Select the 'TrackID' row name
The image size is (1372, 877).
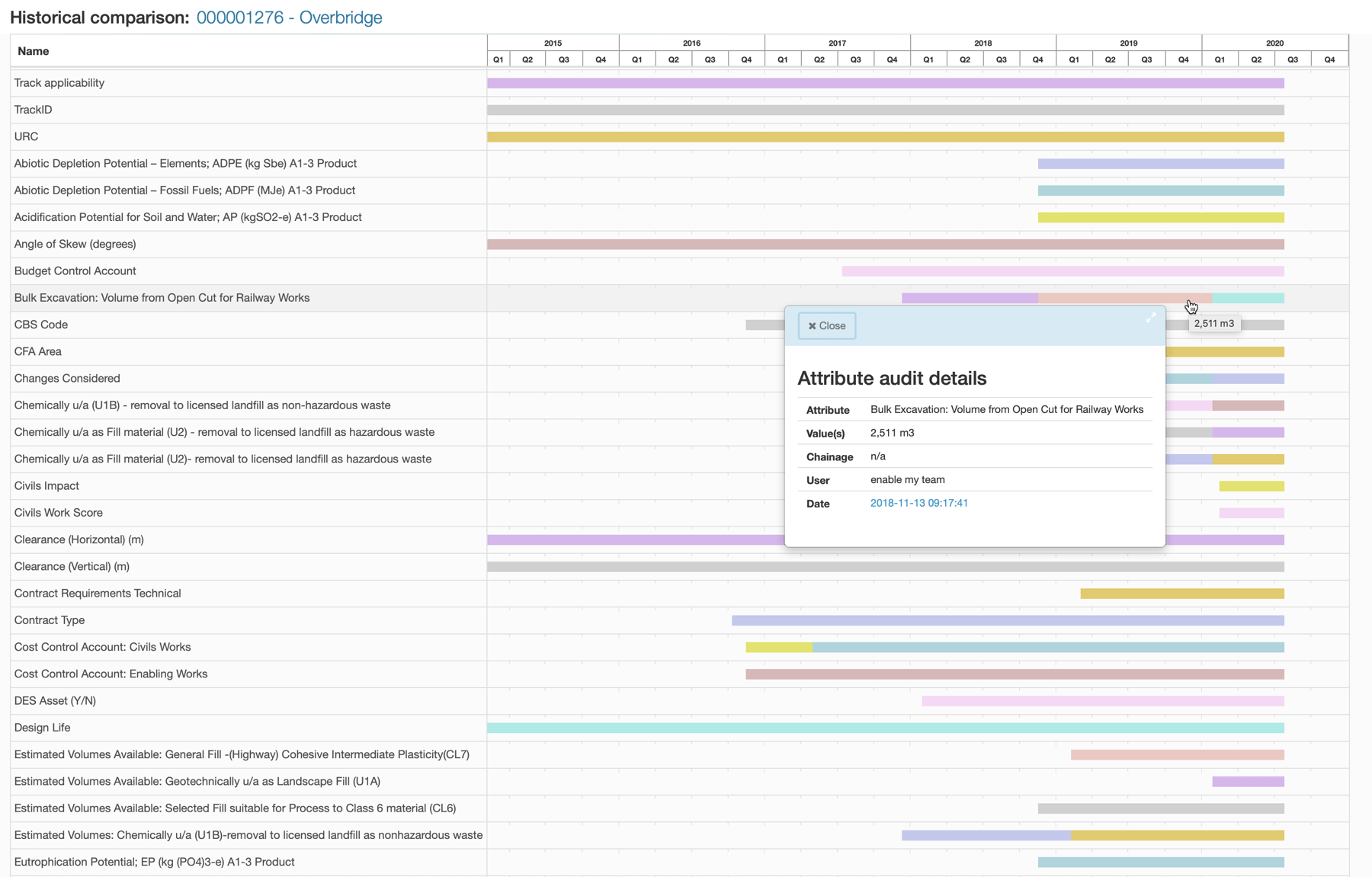(34, 110)
